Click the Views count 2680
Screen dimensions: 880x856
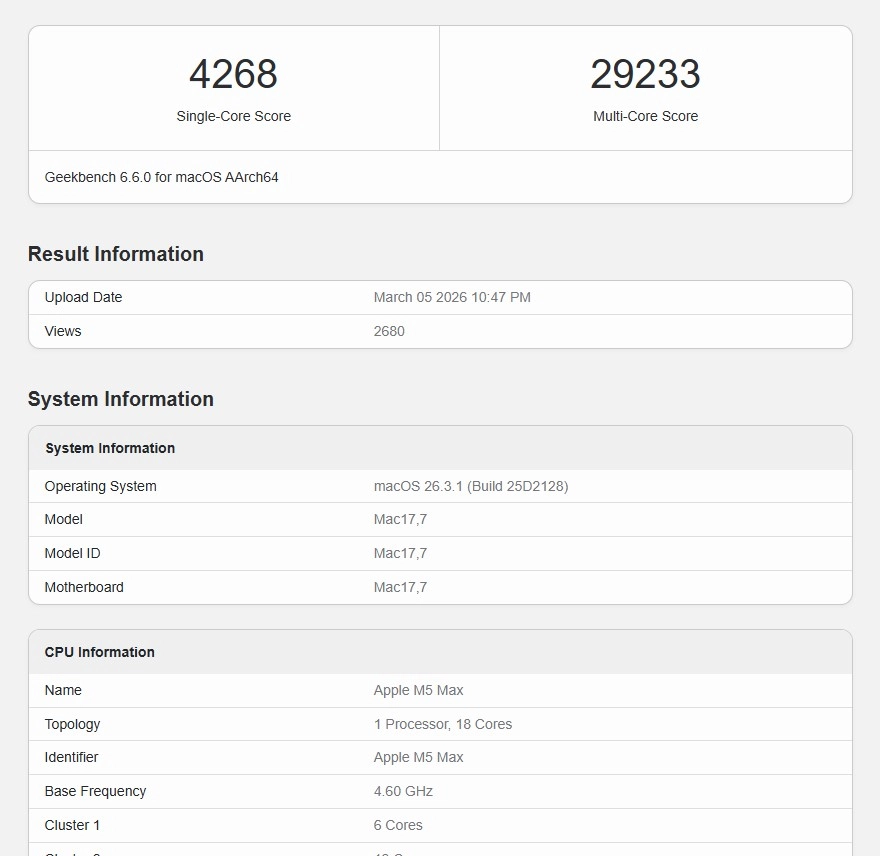click(x=389, y=331)
